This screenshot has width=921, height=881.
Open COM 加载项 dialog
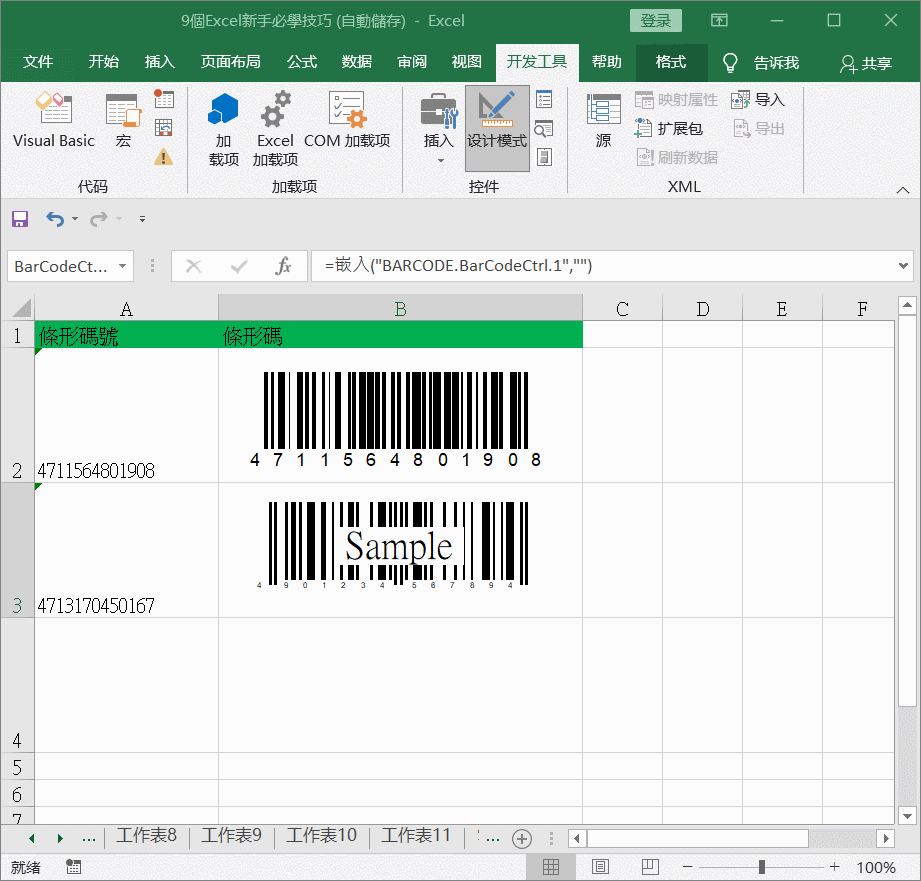coord(347,120)
